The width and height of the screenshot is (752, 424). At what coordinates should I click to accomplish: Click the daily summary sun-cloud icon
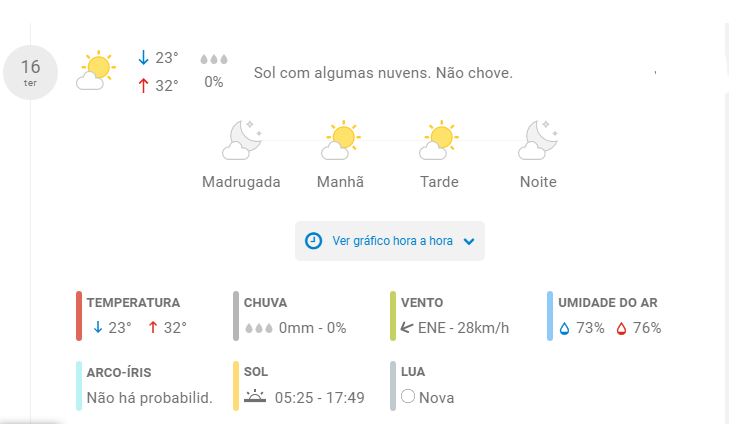point(95,72)
